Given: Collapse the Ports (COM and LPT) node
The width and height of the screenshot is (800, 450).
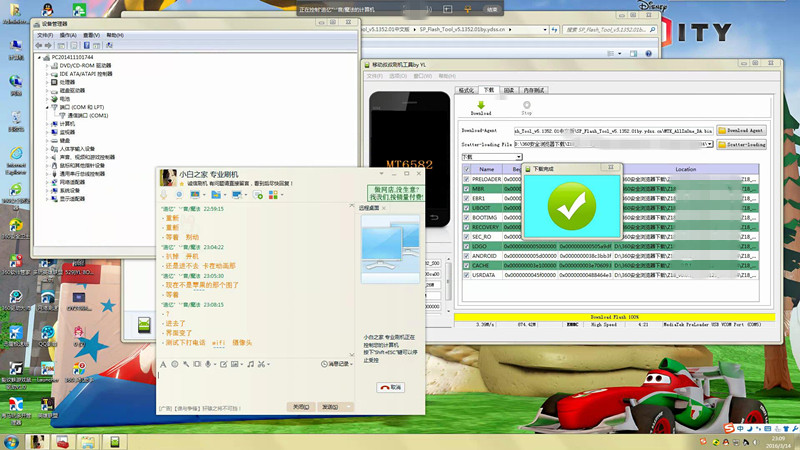Looking at the screenshot, I should (47, 108).
